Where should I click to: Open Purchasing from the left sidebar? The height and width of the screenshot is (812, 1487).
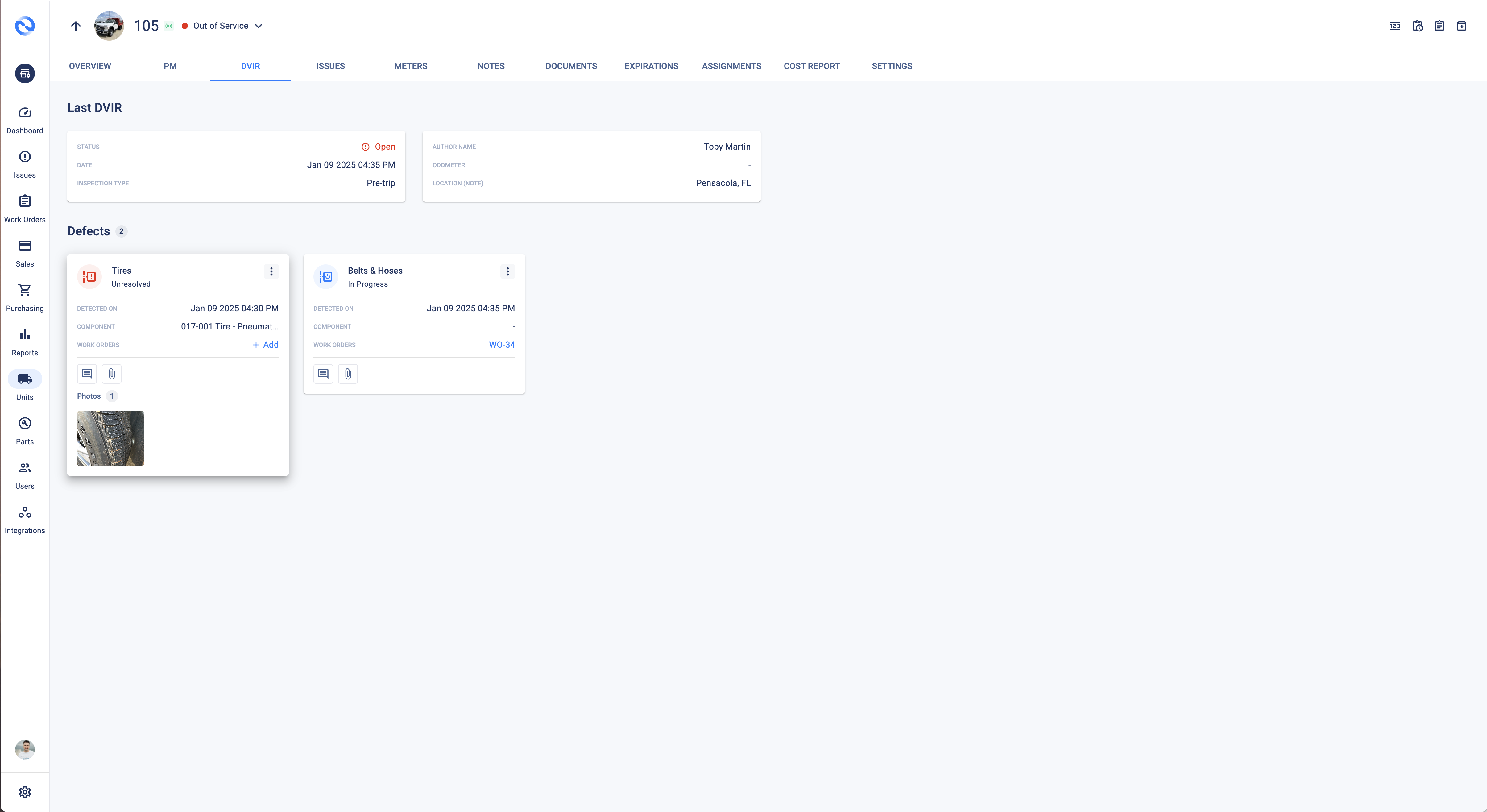[x=24, y=297]
